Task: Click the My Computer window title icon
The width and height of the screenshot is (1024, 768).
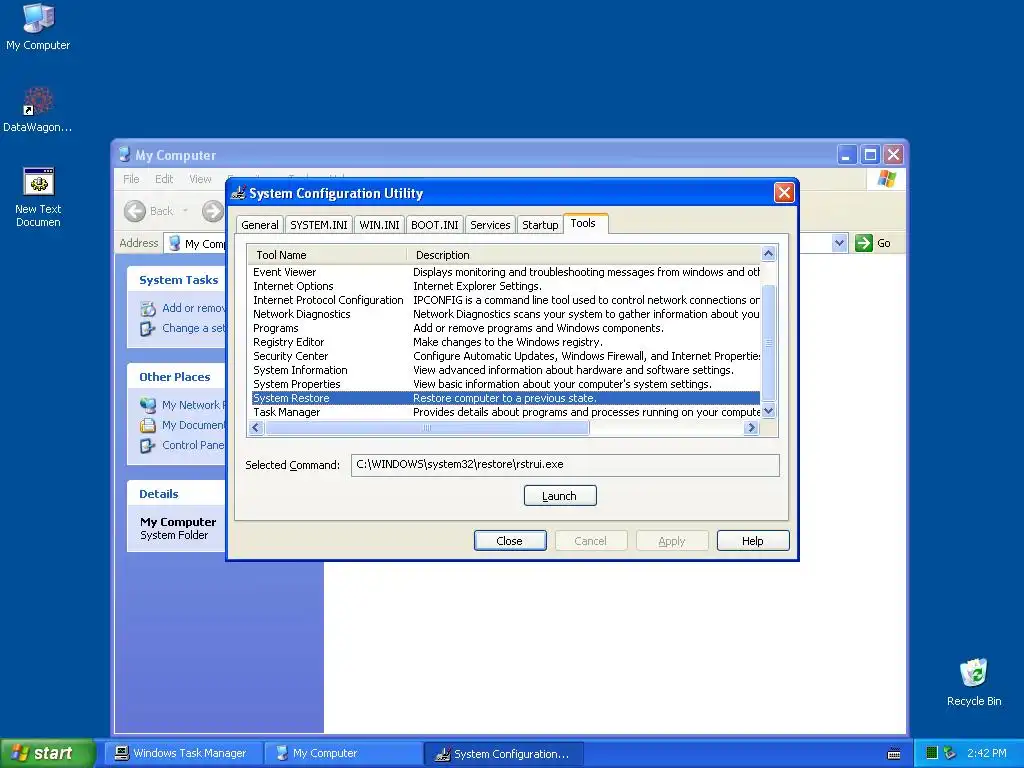Action: [125, 155]
